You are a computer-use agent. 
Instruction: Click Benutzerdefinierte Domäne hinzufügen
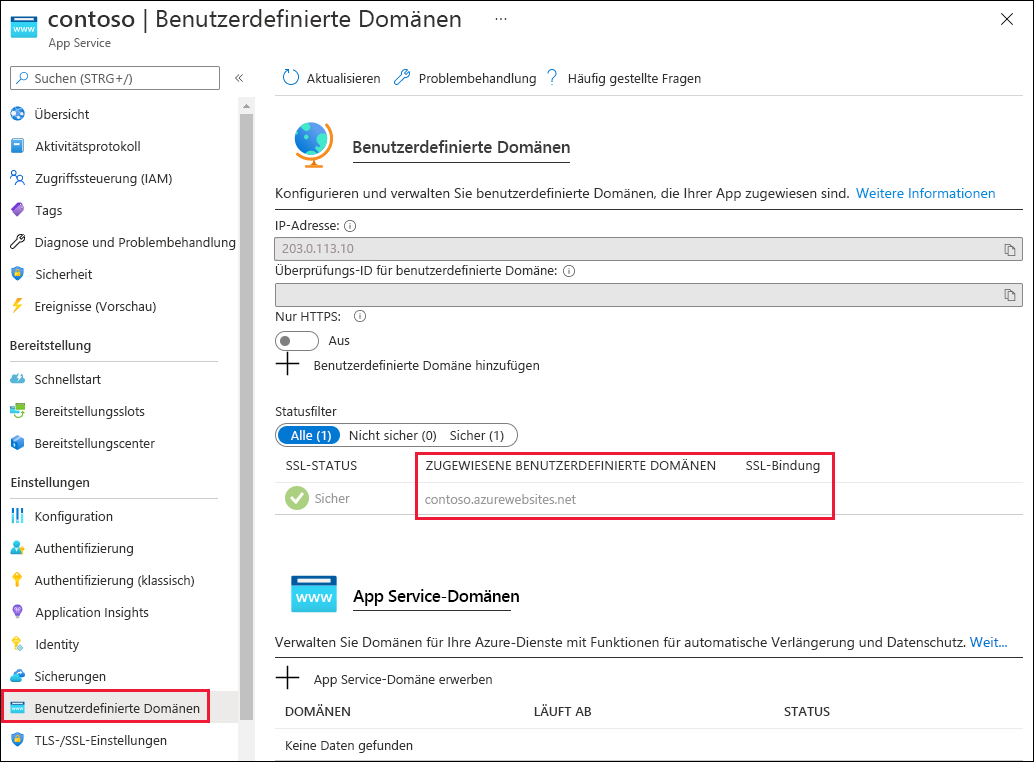point(427,365)
